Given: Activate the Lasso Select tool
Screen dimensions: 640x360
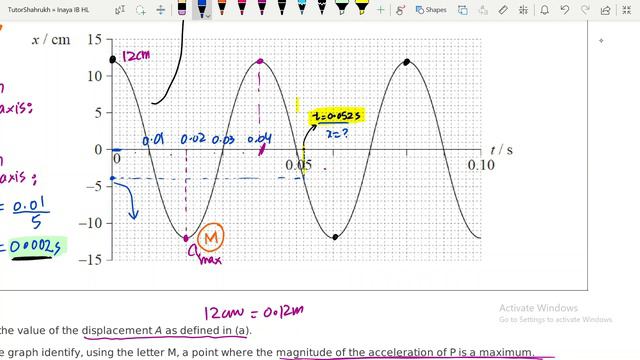Looking at the screenshot, I should point(140,10).
